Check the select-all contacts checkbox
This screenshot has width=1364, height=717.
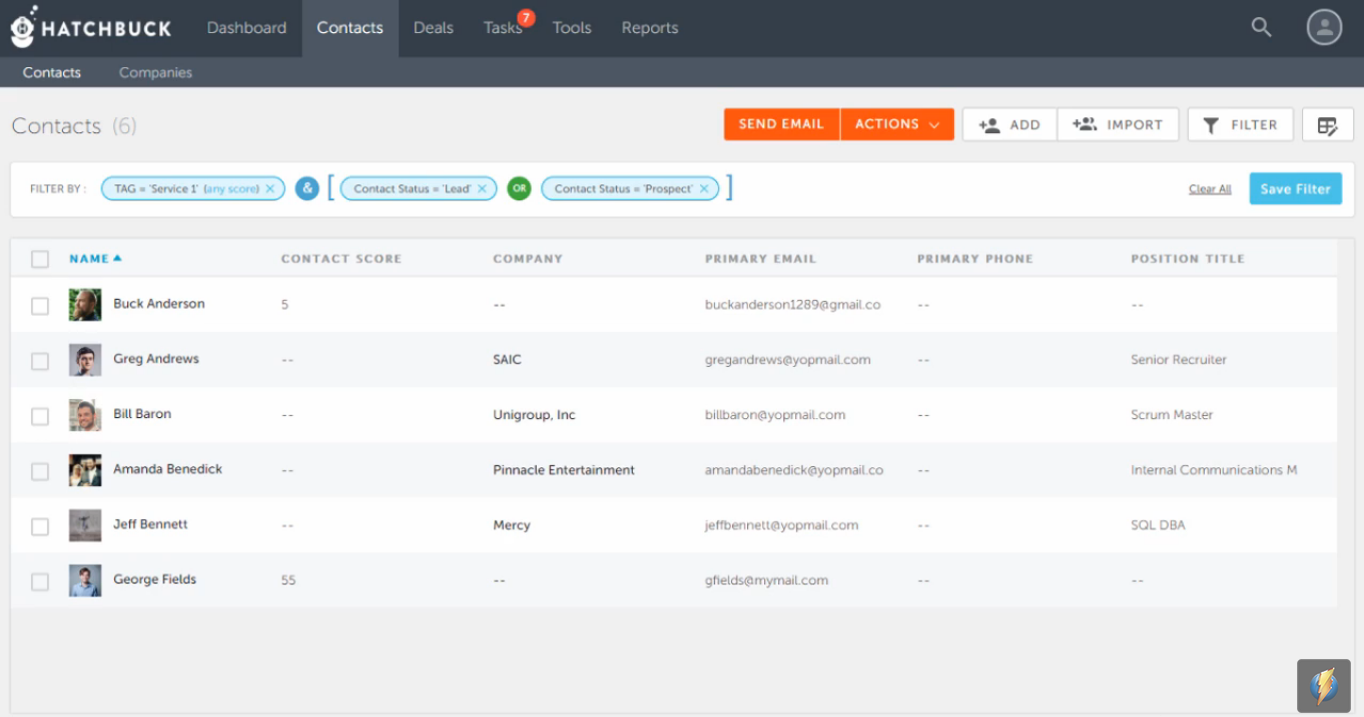pos(40,259)
